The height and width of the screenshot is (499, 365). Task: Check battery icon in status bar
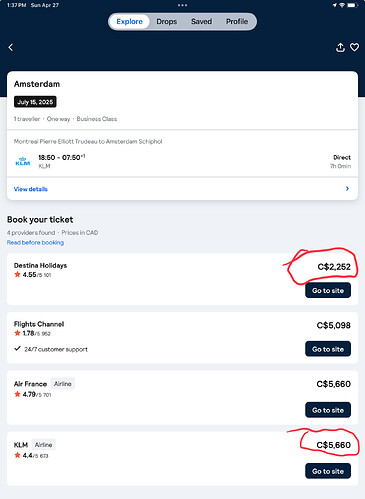[x=352, y=5]
